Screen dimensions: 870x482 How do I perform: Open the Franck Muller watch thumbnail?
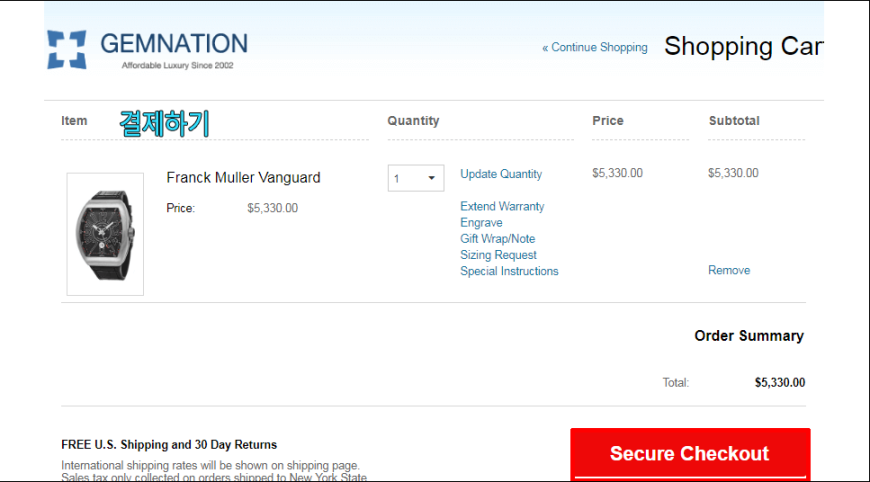105,234
